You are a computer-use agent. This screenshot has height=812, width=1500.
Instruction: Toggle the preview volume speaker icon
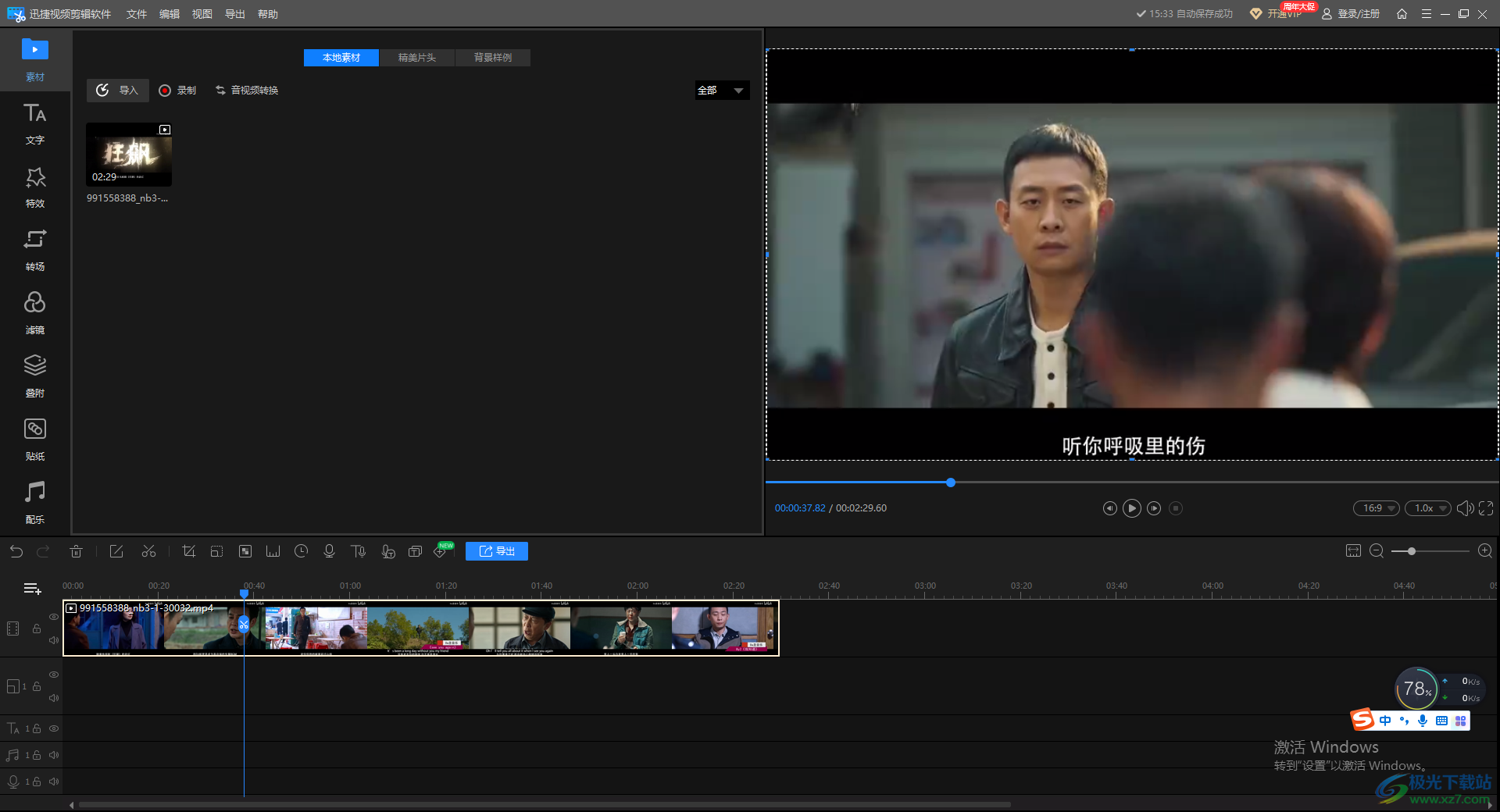[x=1465, y=508]
